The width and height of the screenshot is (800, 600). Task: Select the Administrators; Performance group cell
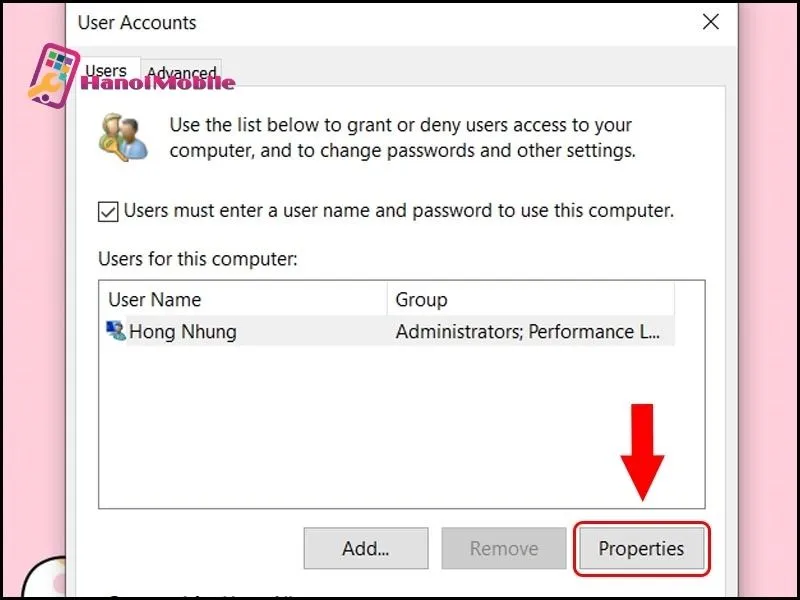pyautogui.click(x=528, y=331)
